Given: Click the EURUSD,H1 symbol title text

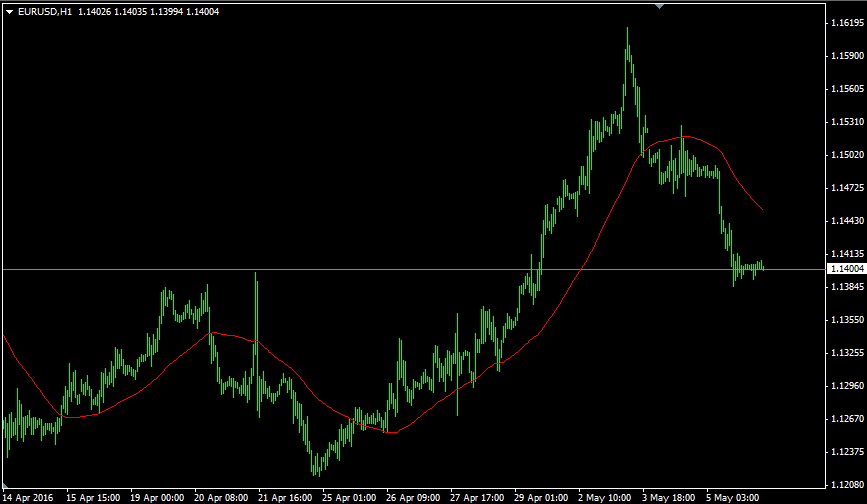Looking at the screenshot, I should coord(45,12).
